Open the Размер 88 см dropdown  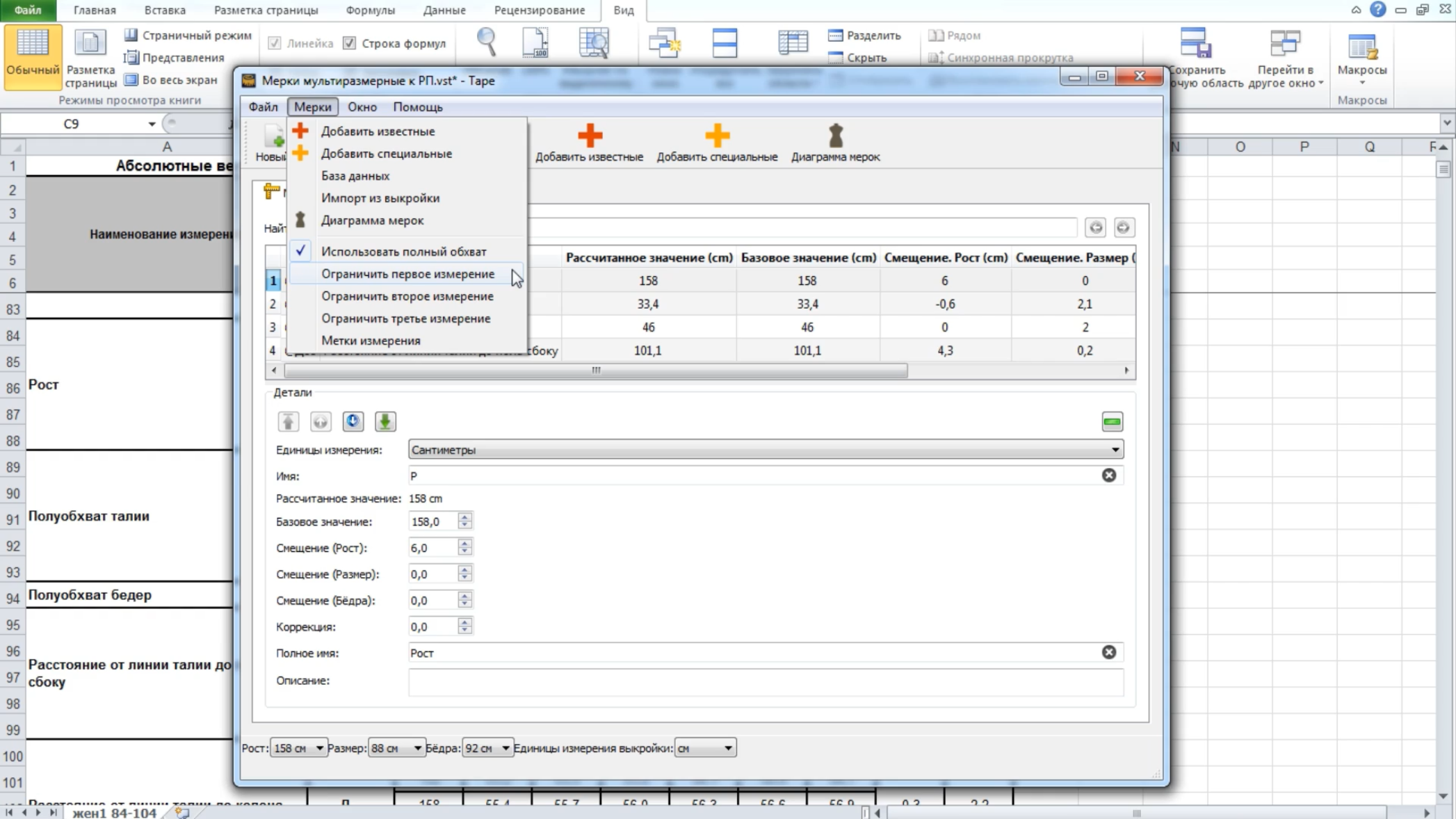[396, 748]
